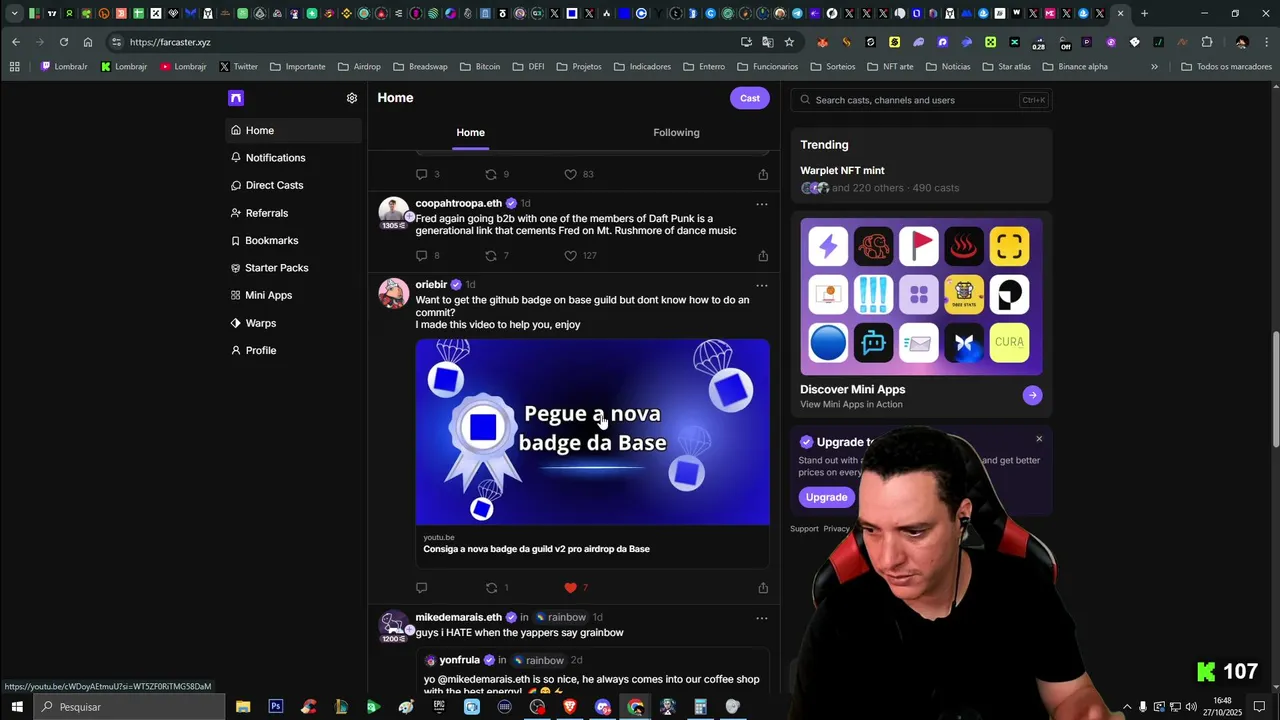1280x720 pixels.
Task: Open Warplet NFT mint trending topic
Action: (842, 171)
